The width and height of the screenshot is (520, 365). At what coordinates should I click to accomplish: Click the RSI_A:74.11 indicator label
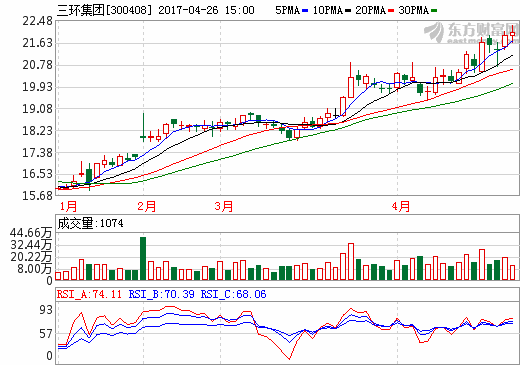tap(89, 294)
